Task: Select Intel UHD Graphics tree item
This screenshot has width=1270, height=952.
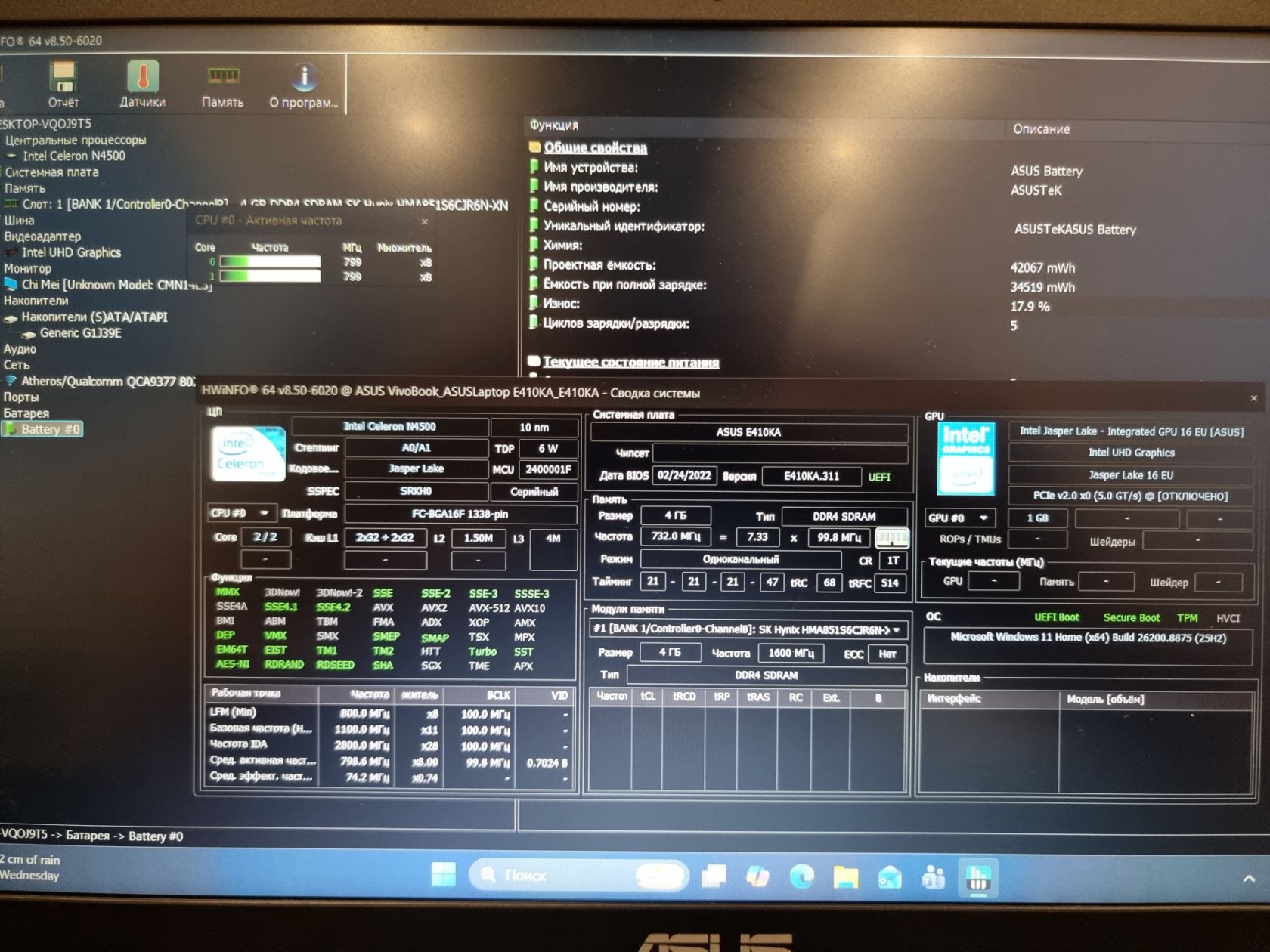Action: [x=71, y=252]
